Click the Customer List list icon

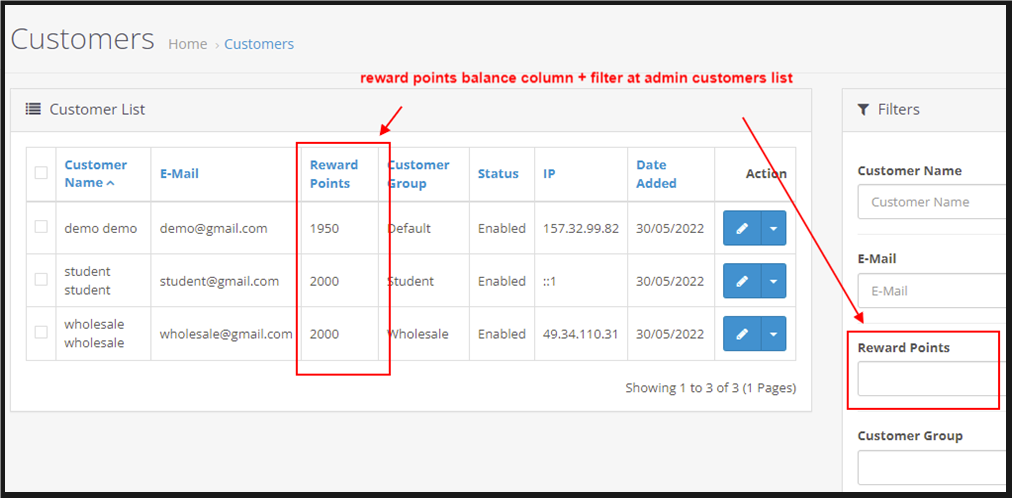point(33,109)
